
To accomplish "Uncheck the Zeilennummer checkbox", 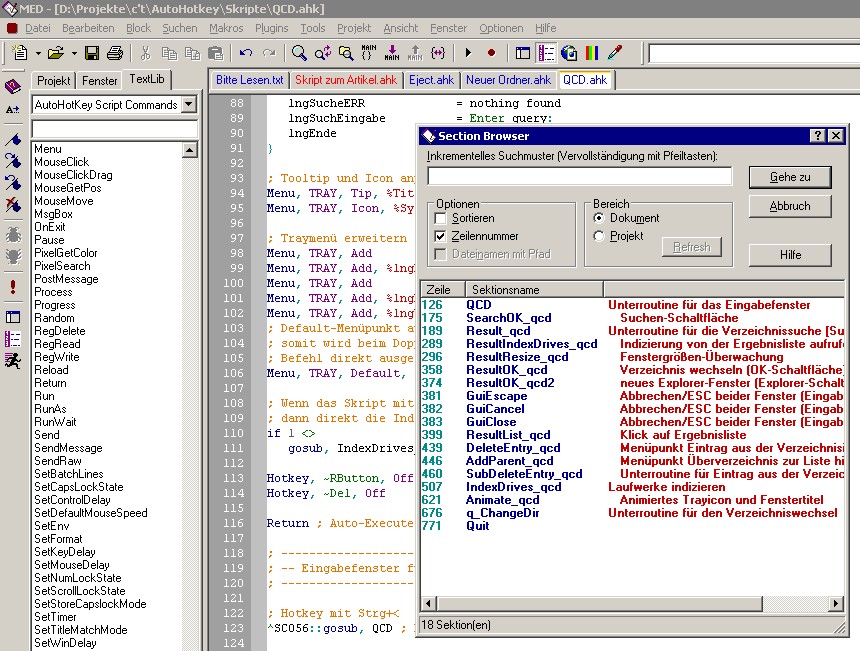I will click(x=441, y=236).
